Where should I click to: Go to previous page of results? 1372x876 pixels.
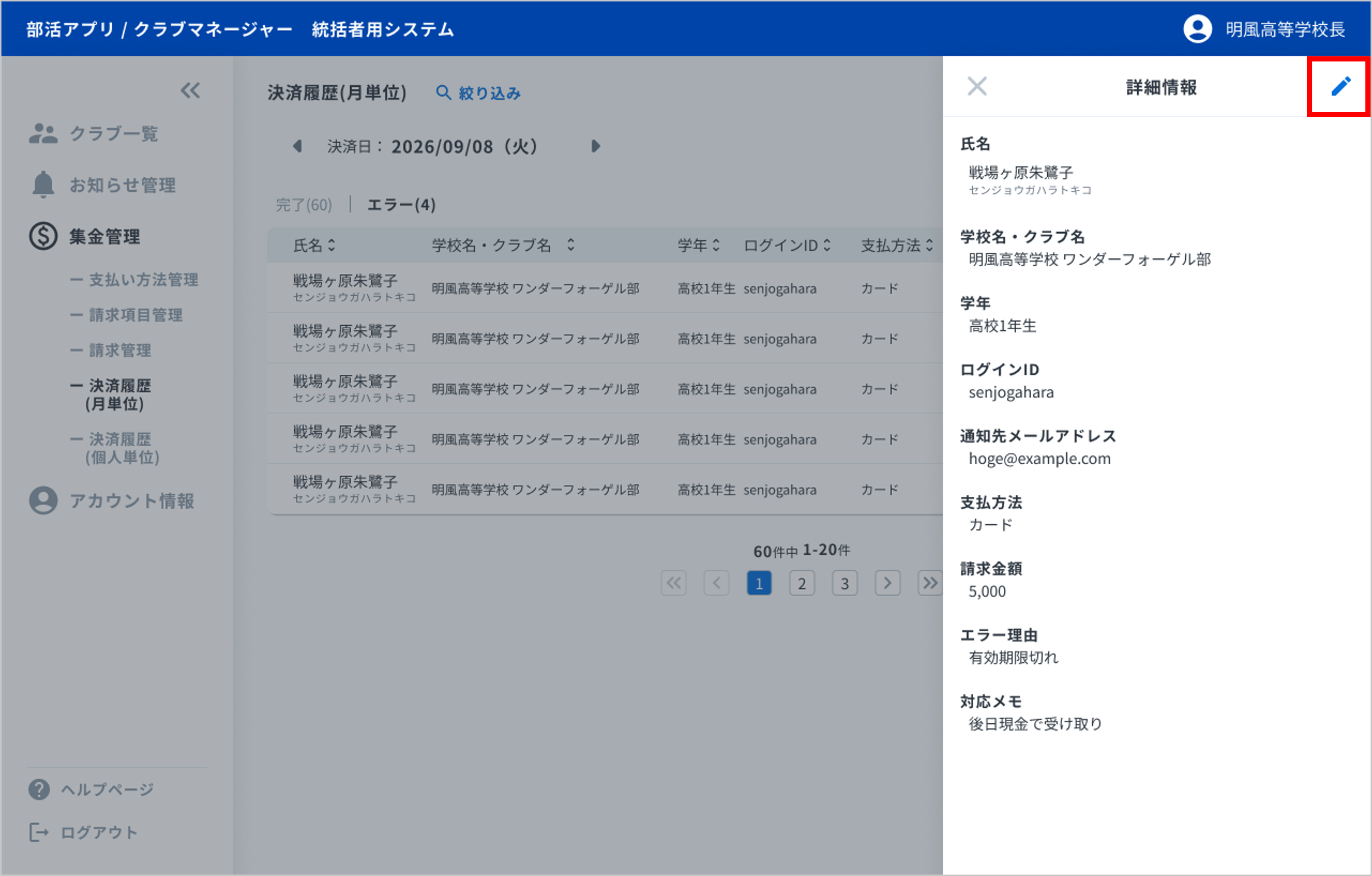click(716, 583)
